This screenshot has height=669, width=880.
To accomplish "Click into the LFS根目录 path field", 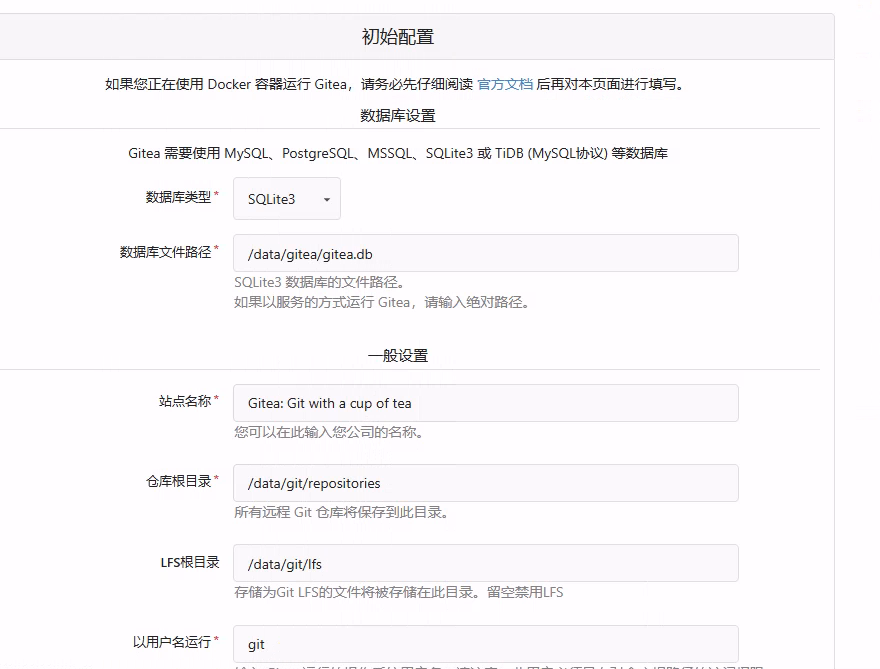I will (x=485, y=563).
